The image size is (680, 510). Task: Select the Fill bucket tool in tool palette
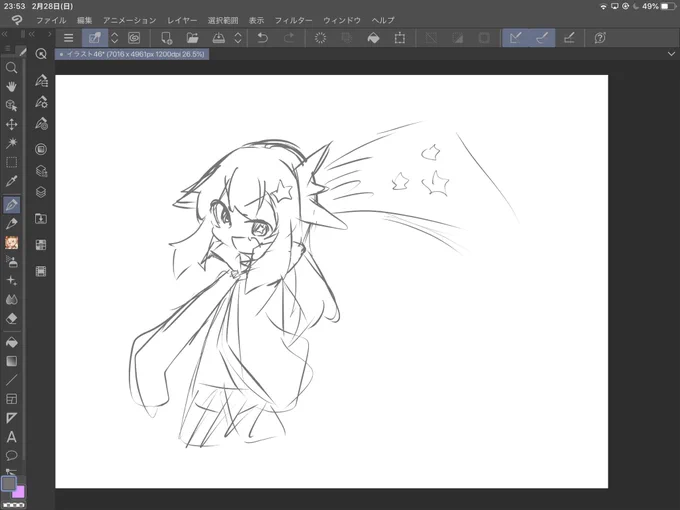tap(11, 343)
